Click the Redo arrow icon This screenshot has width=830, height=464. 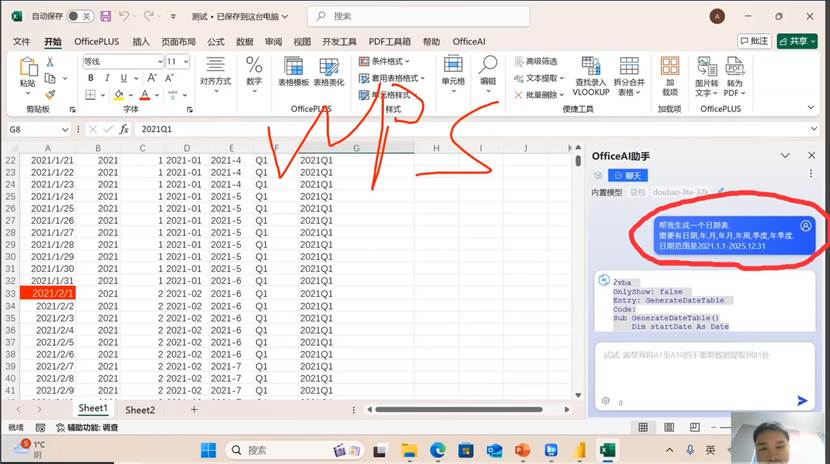tap(149, 16)
